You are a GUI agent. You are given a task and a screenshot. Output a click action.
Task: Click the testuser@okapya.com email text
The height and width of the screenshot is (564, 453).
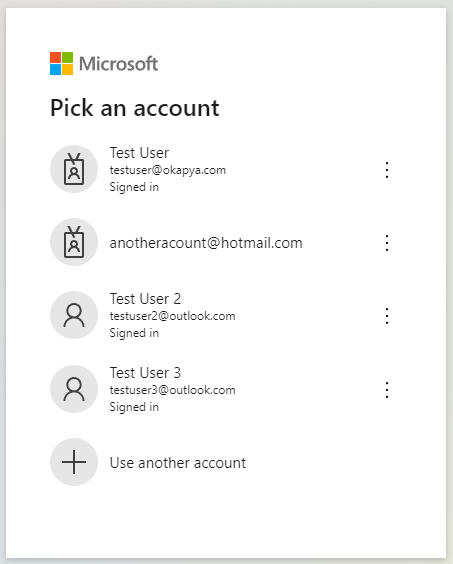click(x=168, y=170)
